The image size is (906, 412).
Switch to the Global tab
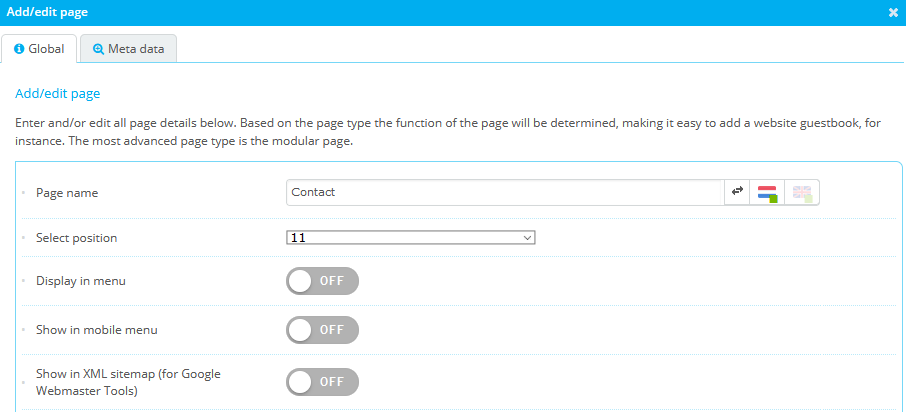(x=39, y=48)
